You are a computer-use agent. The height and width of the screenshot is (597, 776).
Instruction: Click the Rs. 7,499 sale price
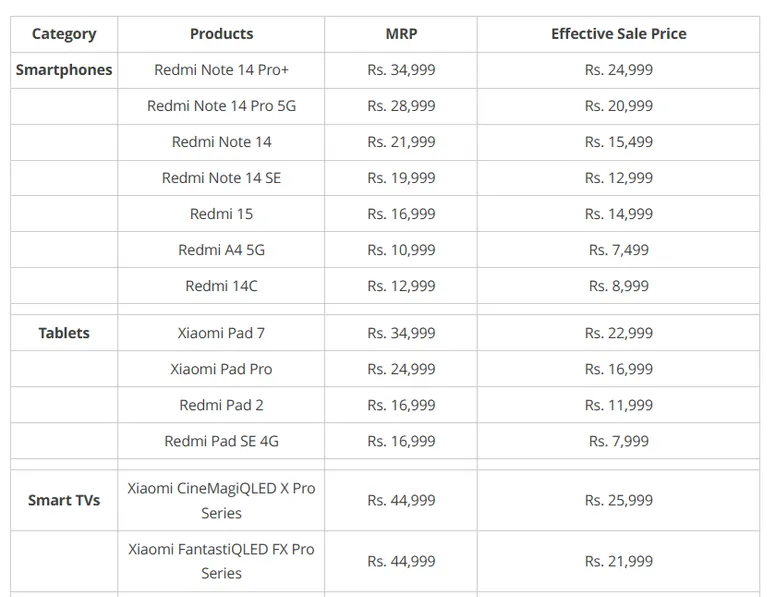[x=618, y=250]
